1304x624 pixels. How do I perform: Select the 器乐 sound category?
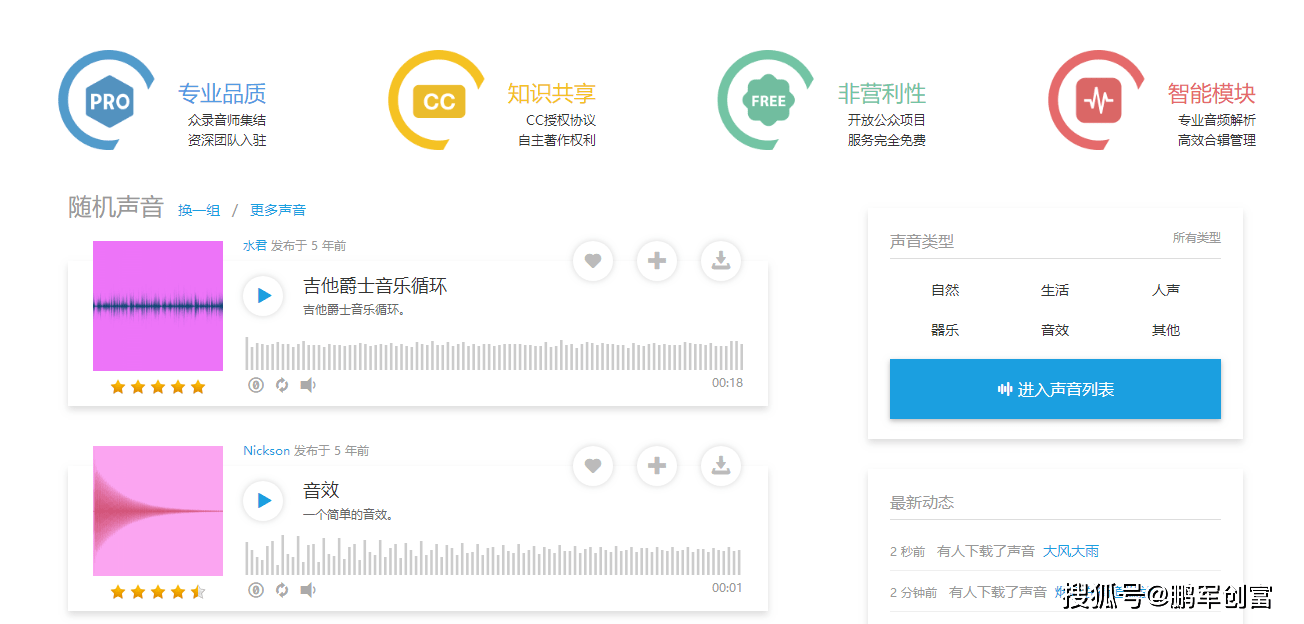(945, 330)
